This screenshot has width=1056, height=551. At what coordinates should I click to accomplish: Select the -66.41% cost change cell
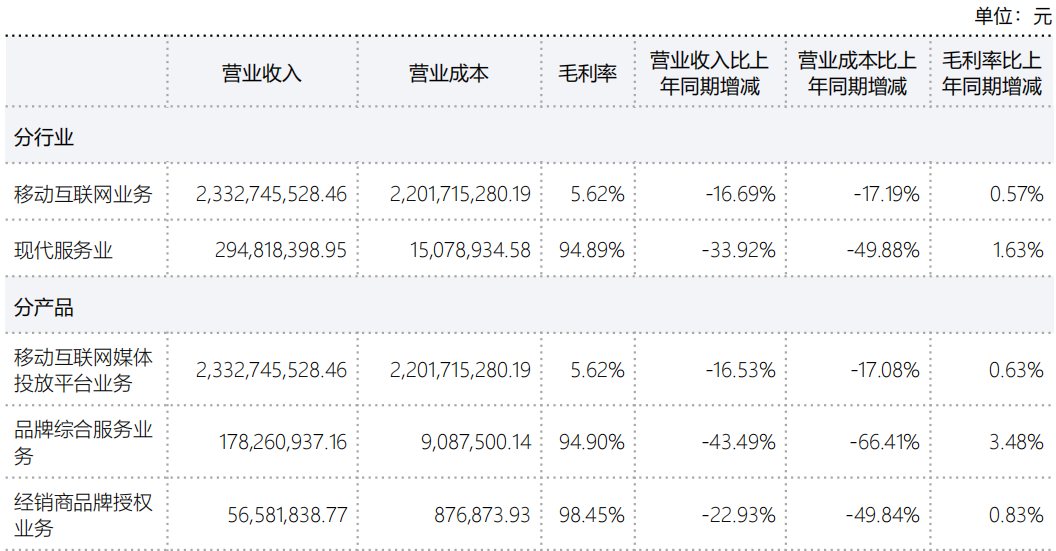click(x=886, y=442)
